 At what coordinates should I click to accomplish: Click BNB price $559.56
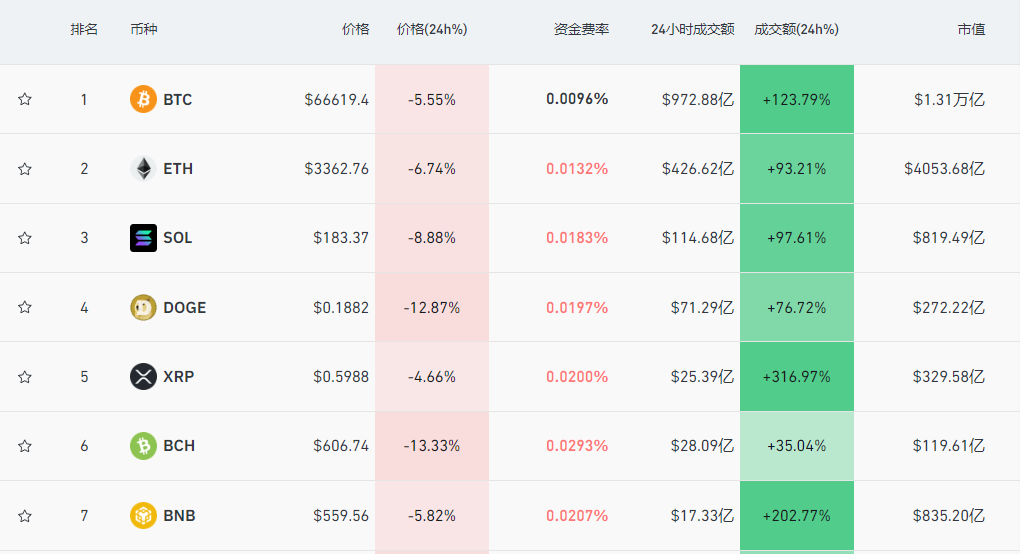341,516
